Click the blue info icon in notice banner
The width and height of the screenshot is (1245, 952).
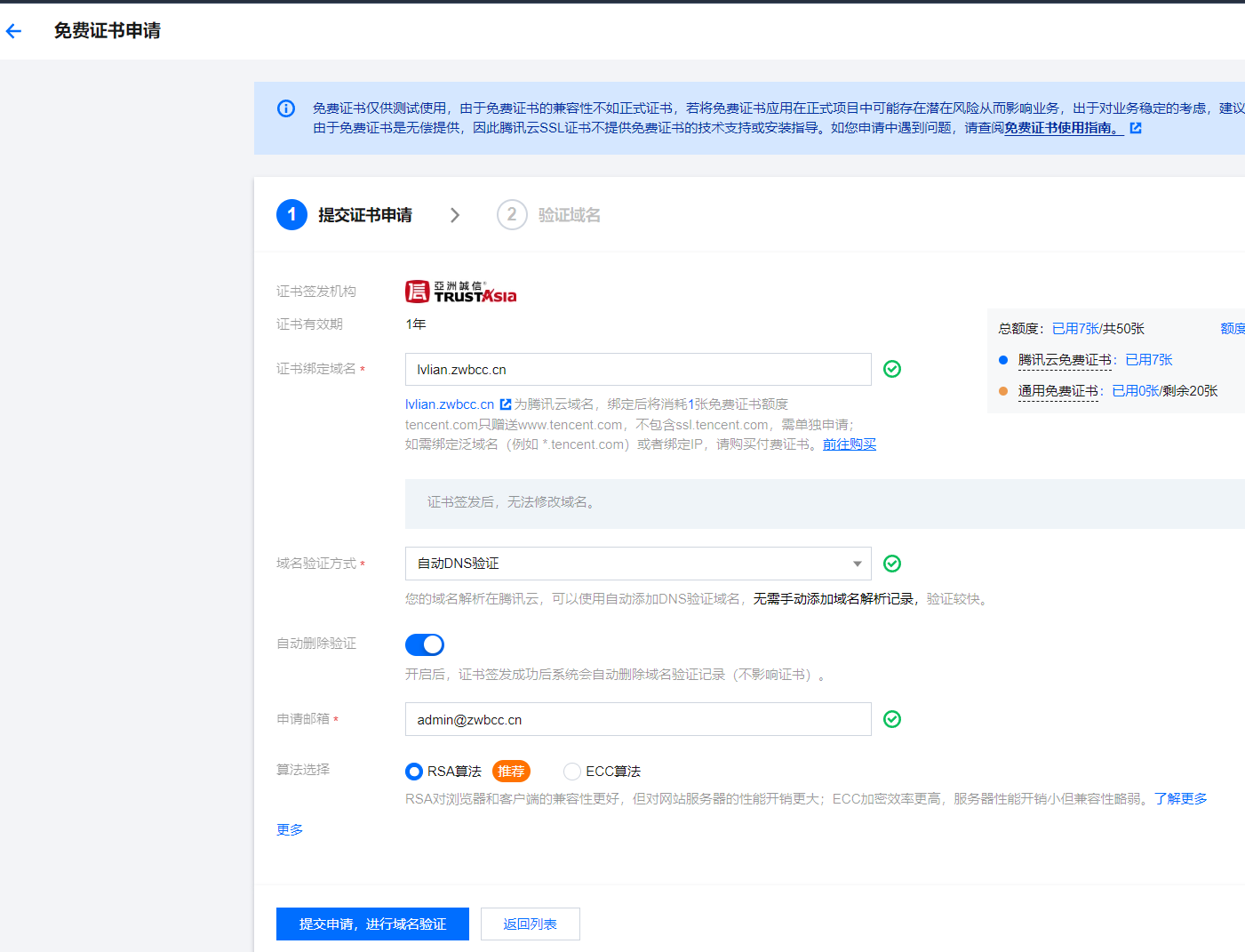pyautogui.click(x=286, y=108)
